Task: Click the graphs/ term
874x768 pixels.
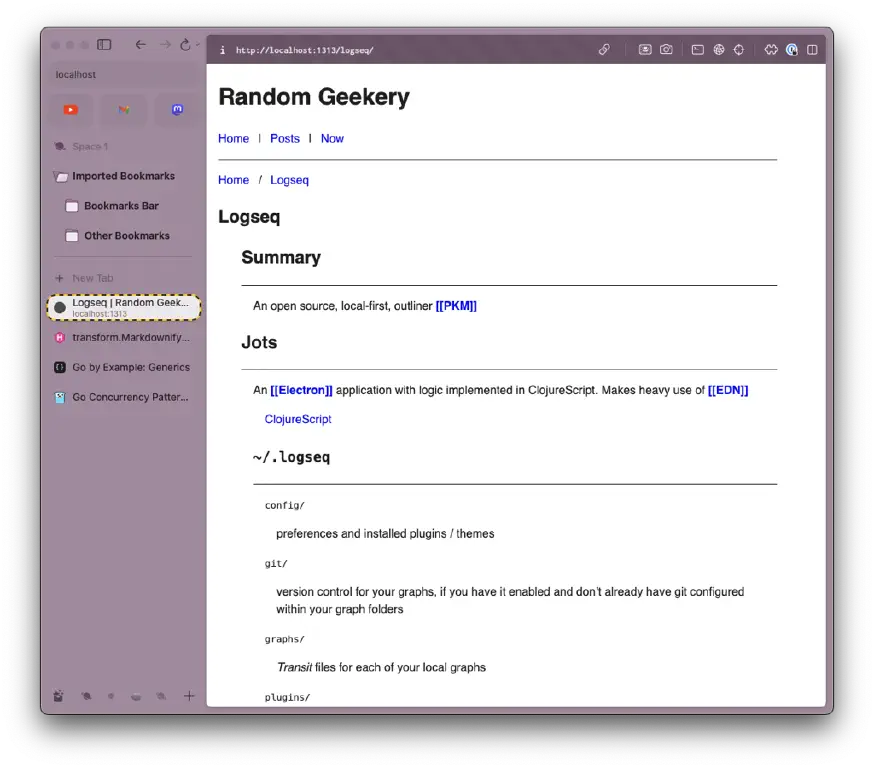Action: [x=284, y=639]
